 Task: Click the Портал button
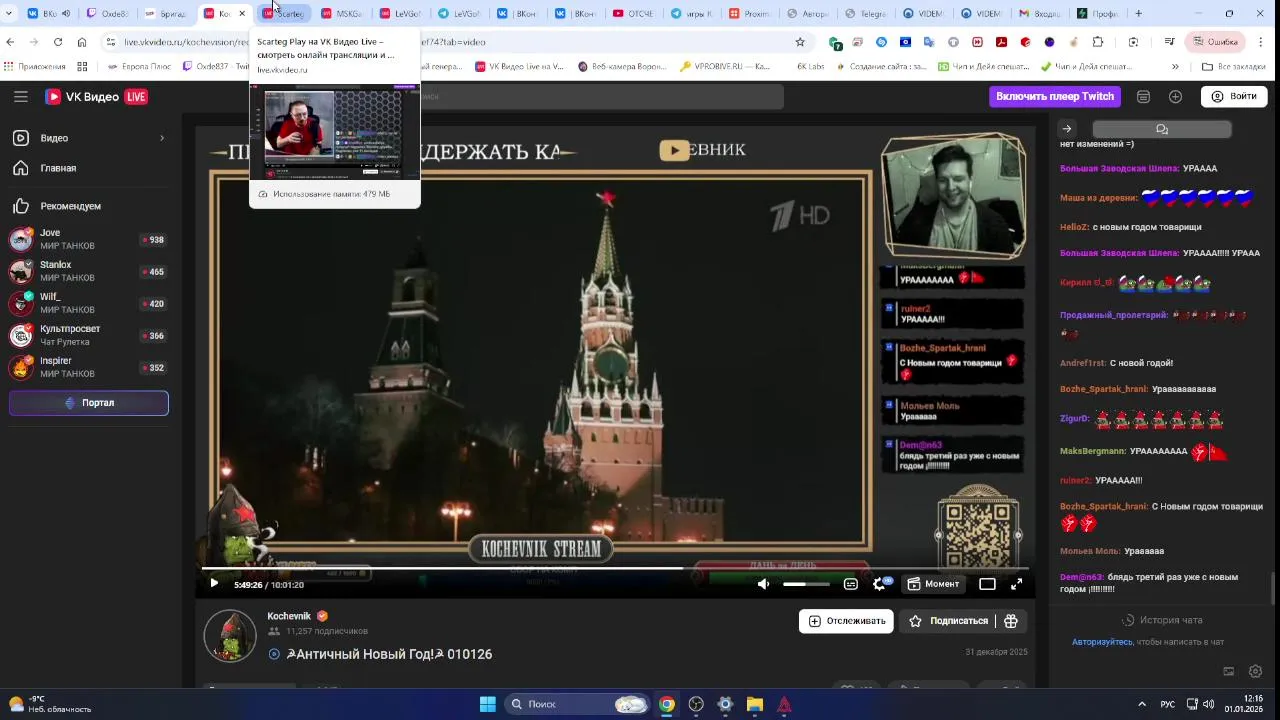[89, 403]
